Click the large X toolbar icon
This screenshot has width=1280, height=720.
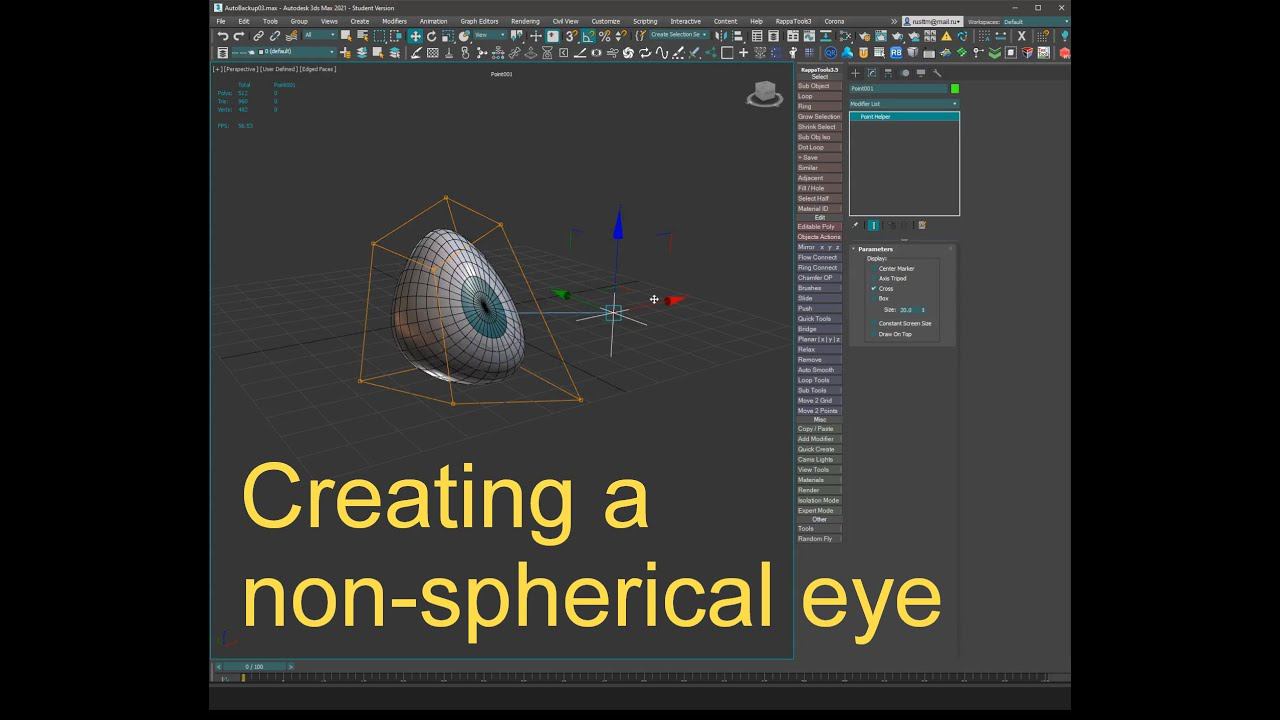1021,36
